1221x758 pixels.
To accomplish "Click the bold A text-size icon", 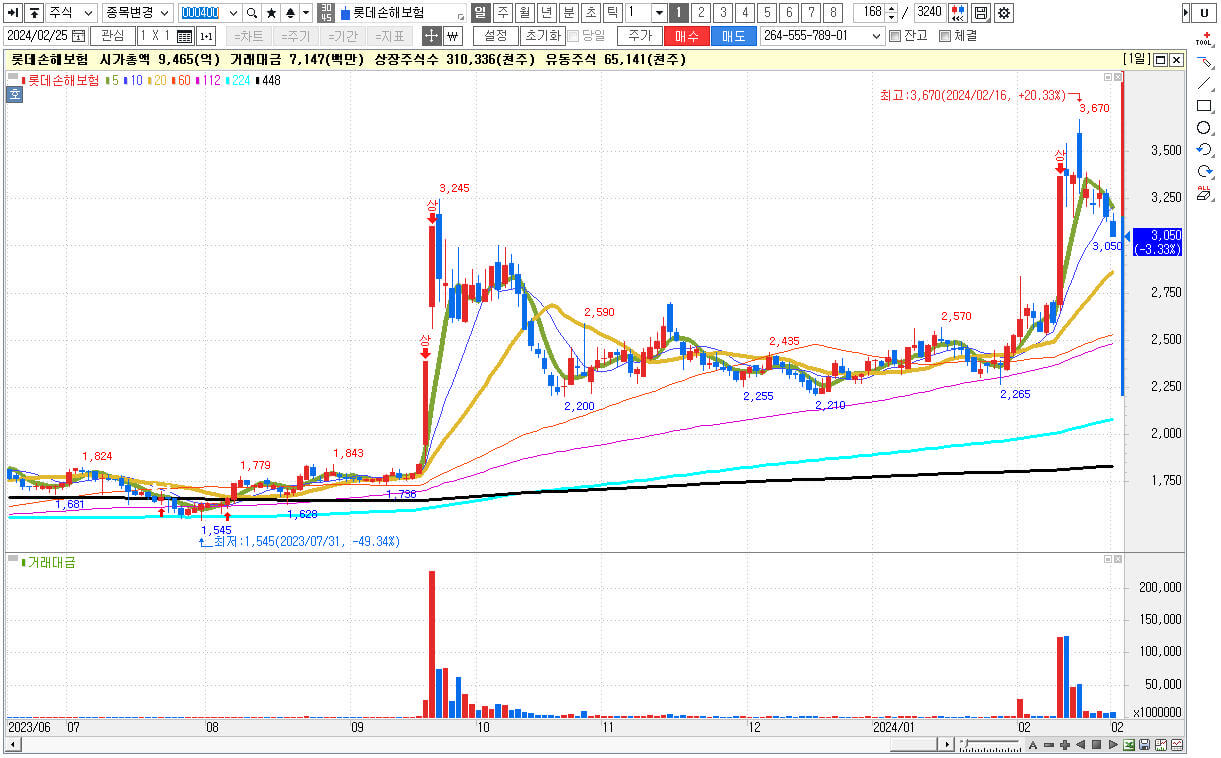I will (1033, 745).
